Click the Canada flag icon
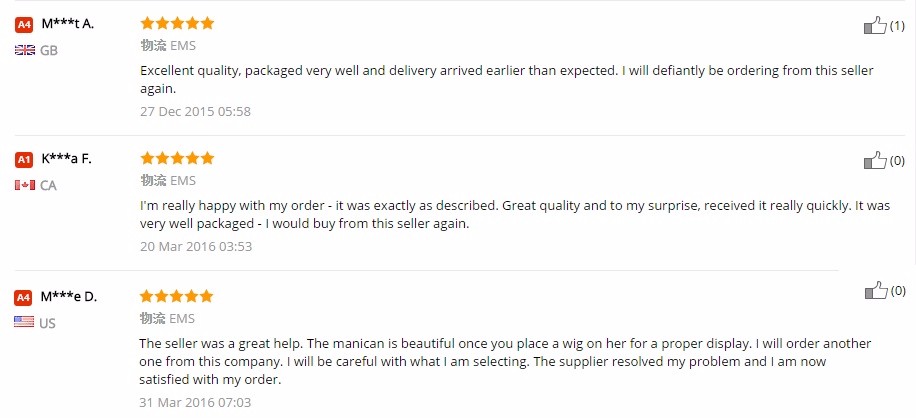Image resolution: width=916 pixels, height=418 pixels. click(25, 185)
